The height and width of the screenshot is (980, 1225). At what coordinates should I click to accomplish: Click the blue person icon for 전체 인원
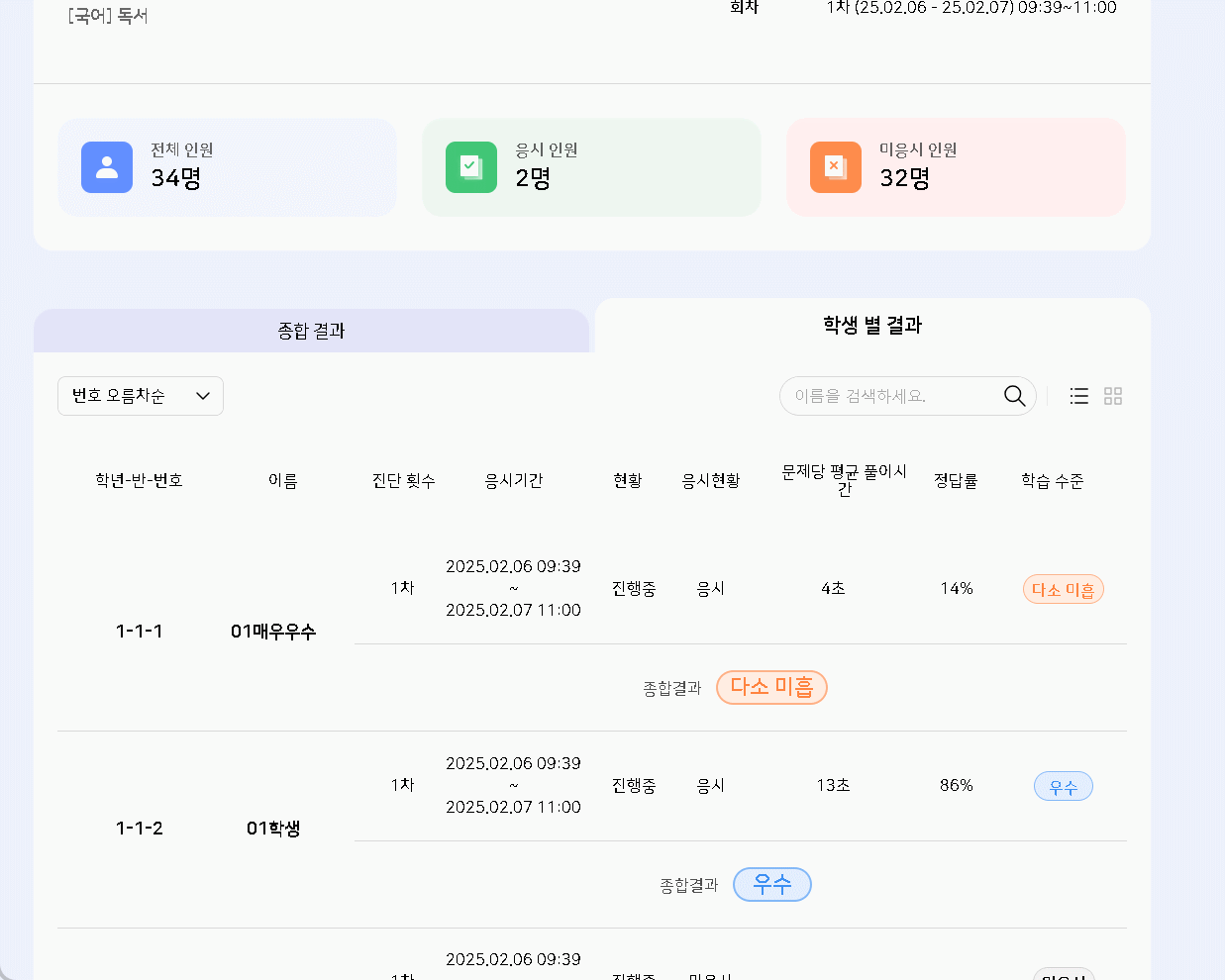tap(107, 167)
